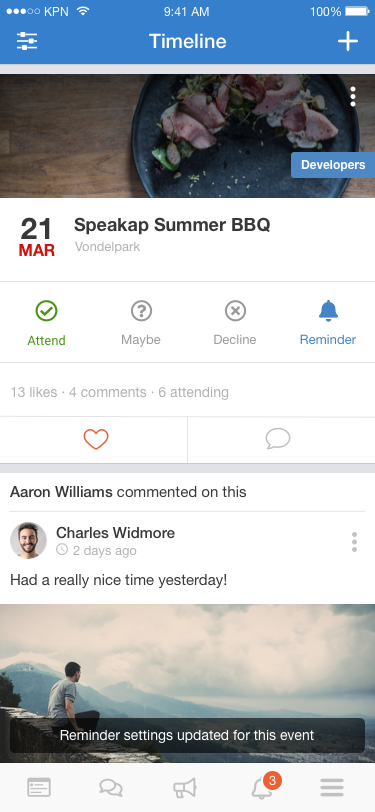Select Attend for the BBQ event

(x=47, y=323)
